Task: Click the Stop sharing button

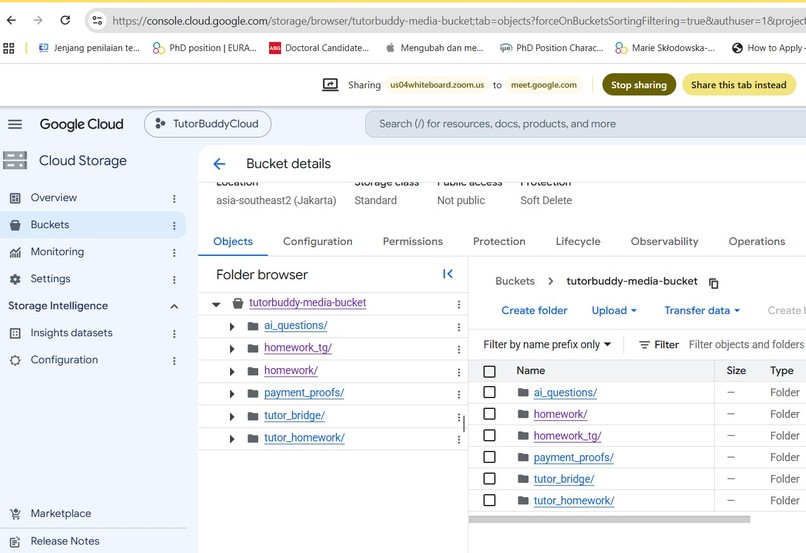Action: pos(639,85)
